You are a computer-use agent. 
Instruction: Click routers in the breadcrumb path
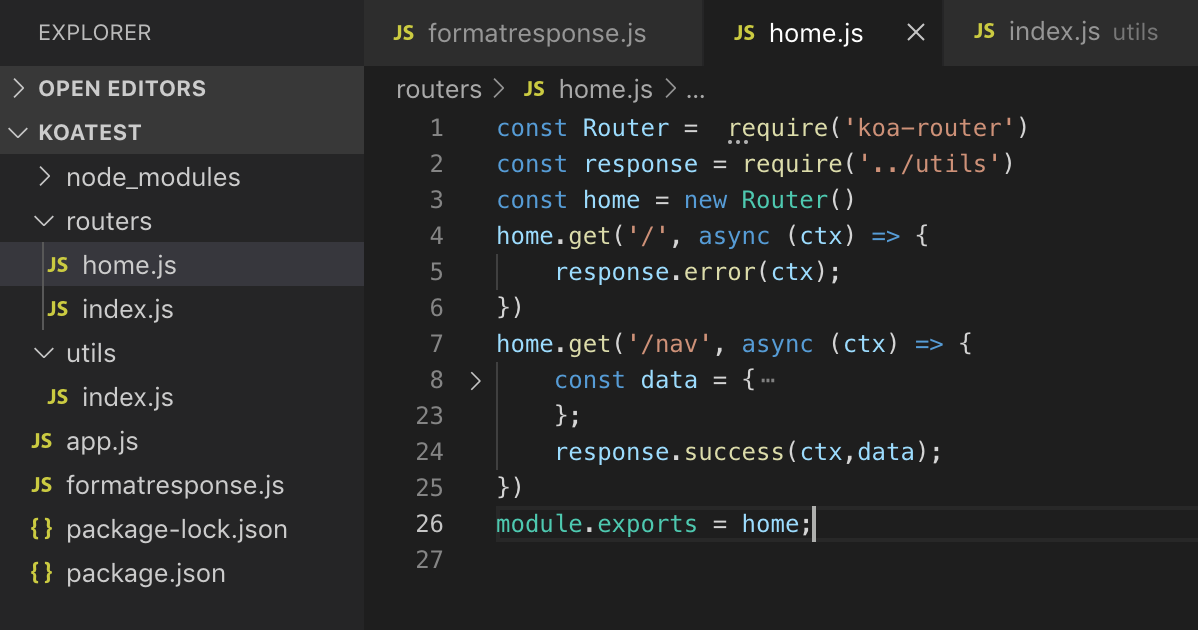pos(438,89)
